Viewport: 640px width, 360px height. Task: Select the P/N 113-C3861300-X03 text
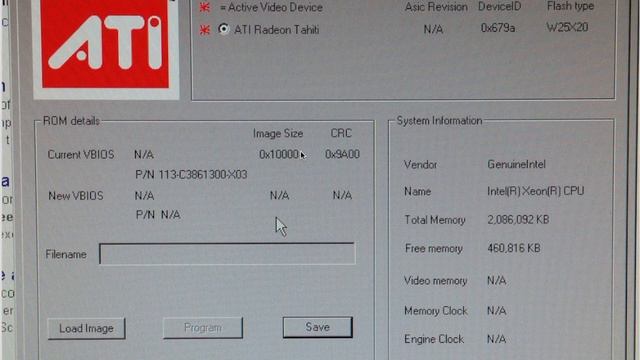pyautogui.click(x=191, y=175)
